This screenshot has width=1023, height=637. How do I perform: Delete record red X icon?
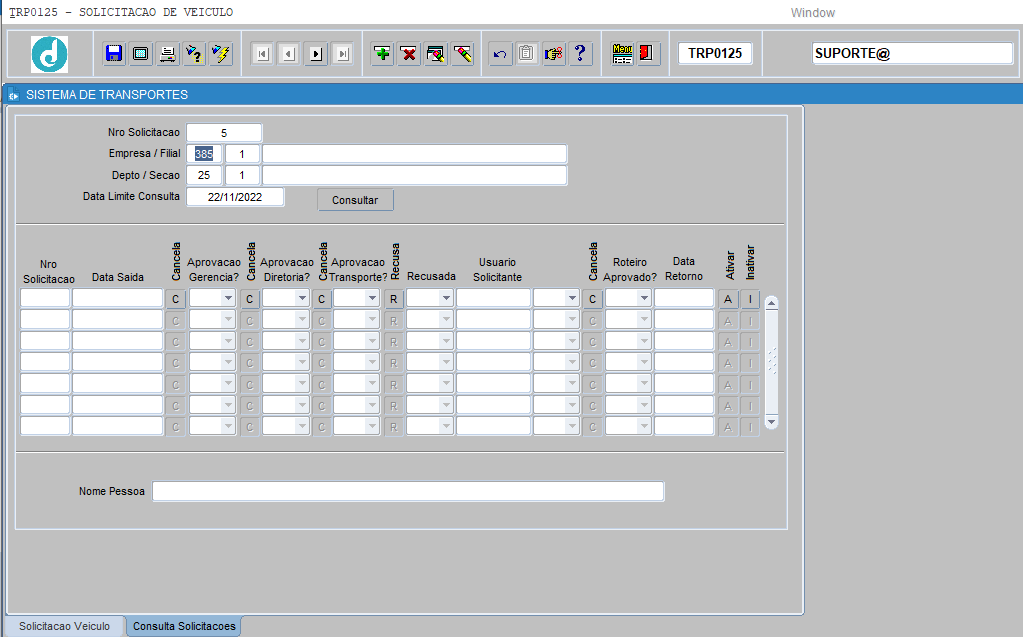pos(409,54)
